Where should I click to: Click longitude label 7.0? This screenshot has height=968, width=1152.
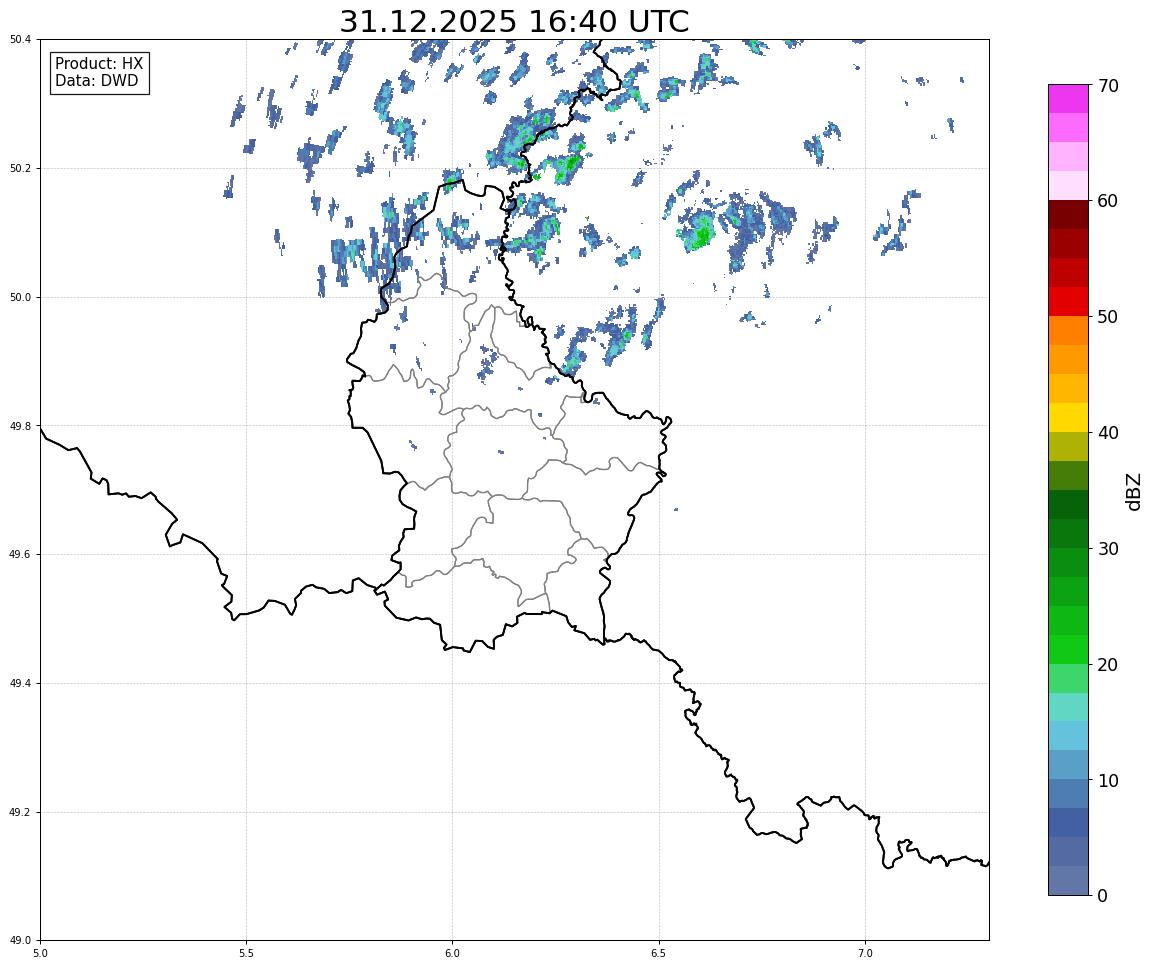coord(865,953)
